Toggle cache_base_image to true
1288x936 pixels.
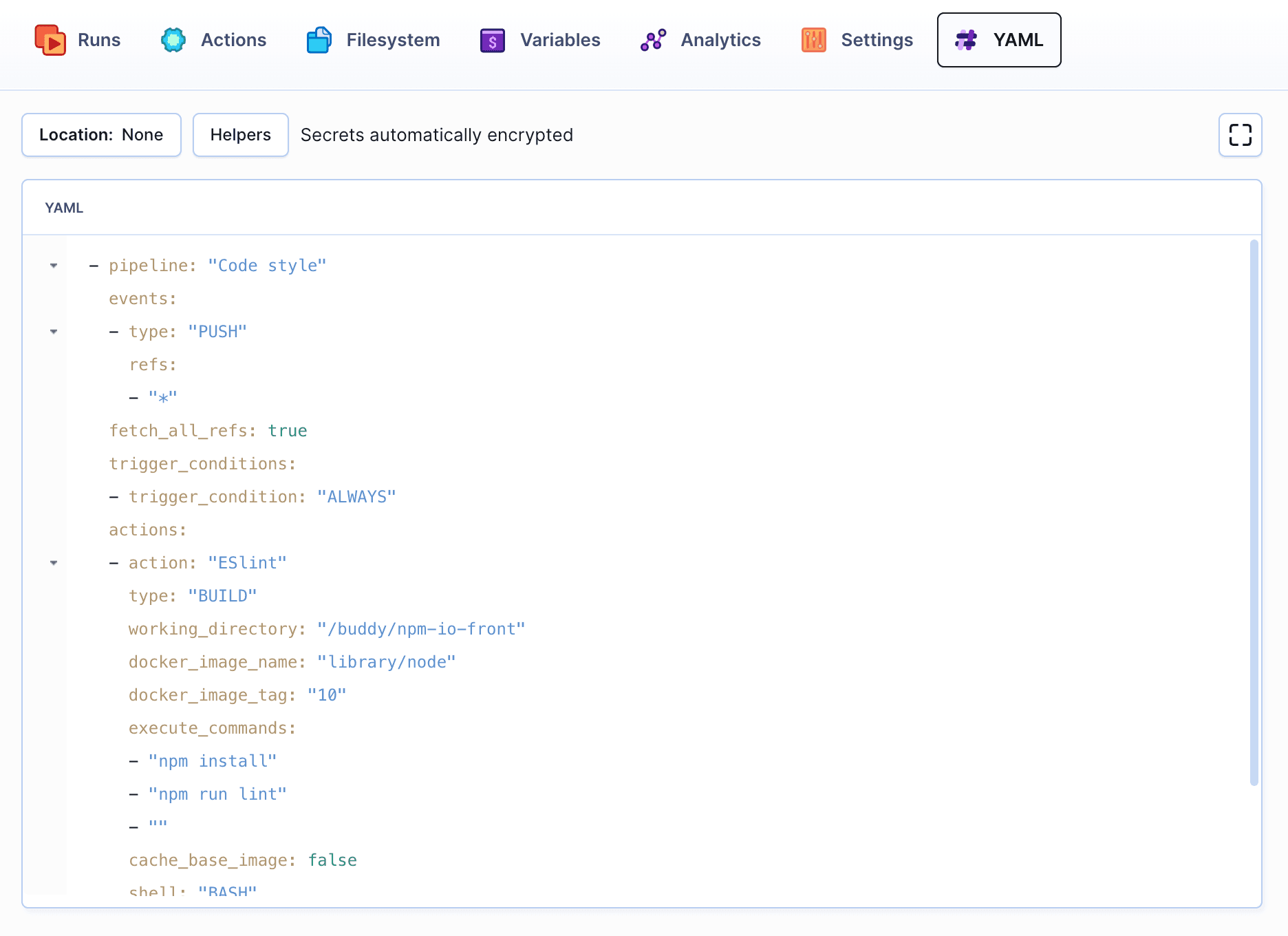point(332,860)
